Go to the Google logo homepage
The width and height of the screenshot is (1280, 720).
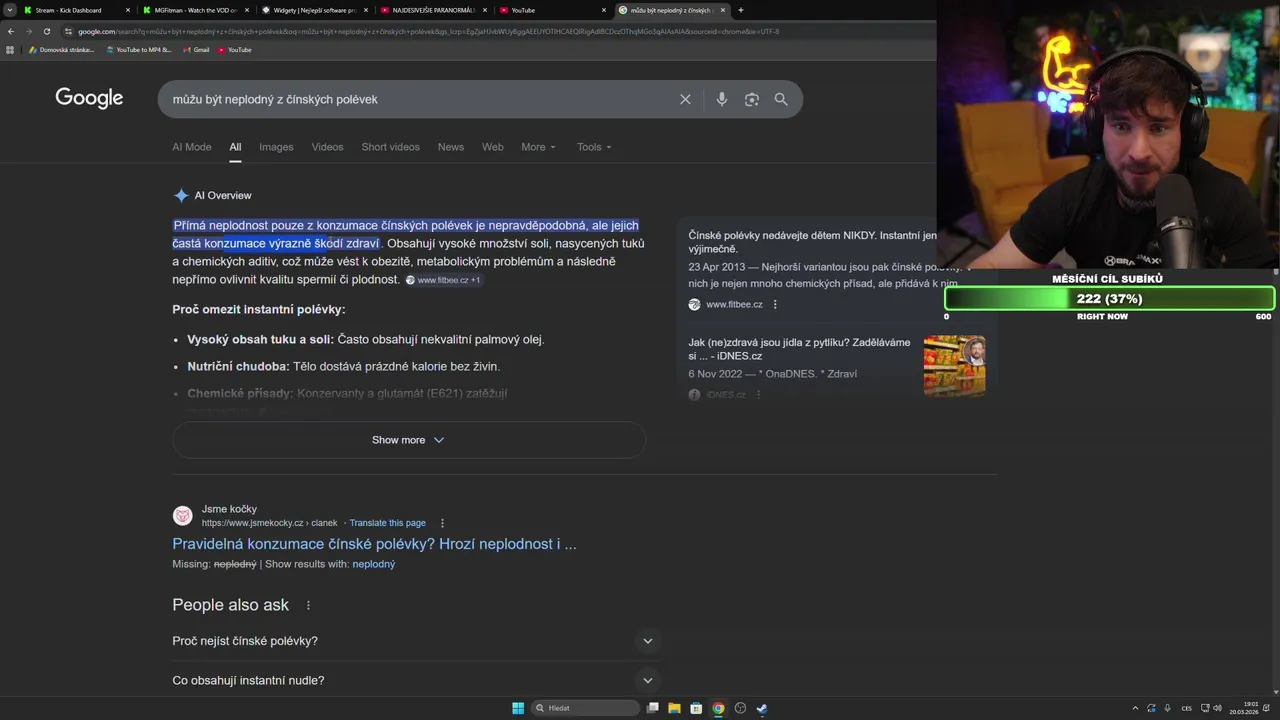89,98
